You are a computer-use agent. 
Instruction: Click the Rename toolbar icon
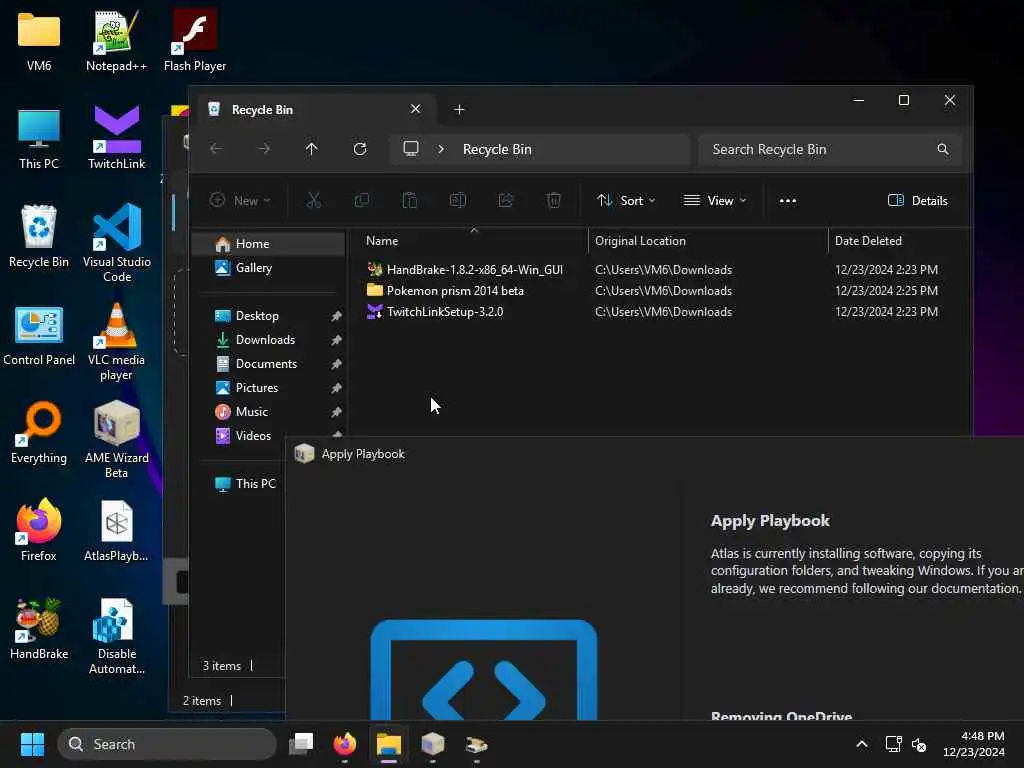coord(458,200)
